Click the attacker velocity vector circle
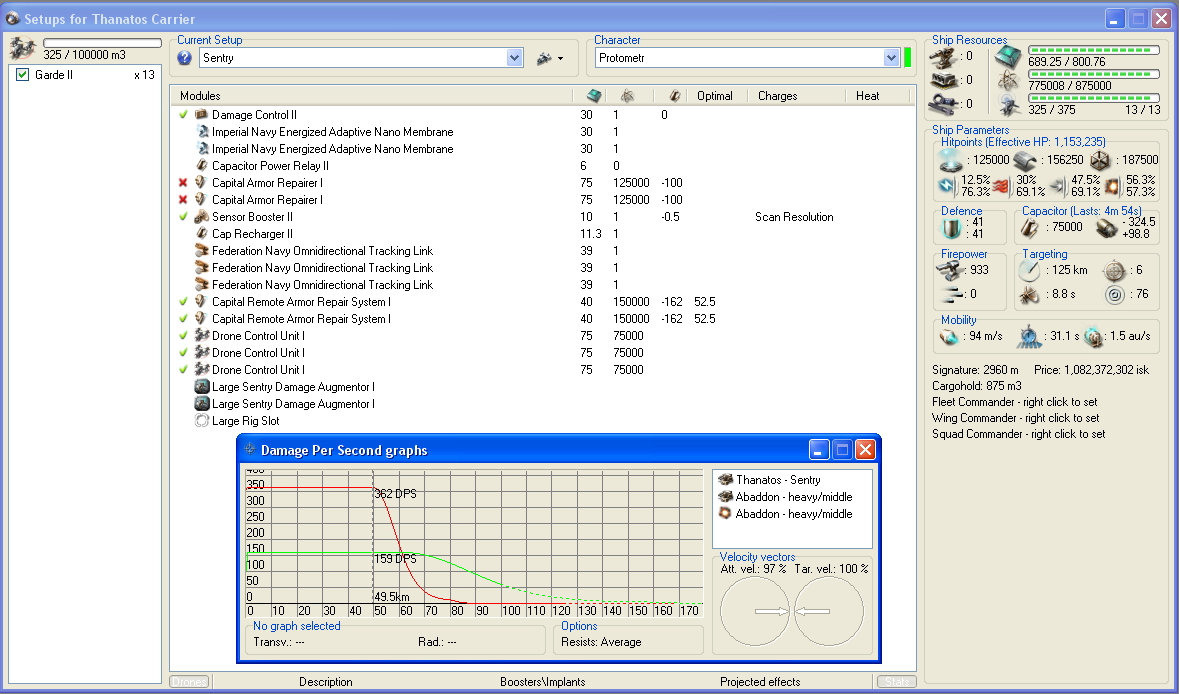Screen dimensions: 1179x694 756,611
